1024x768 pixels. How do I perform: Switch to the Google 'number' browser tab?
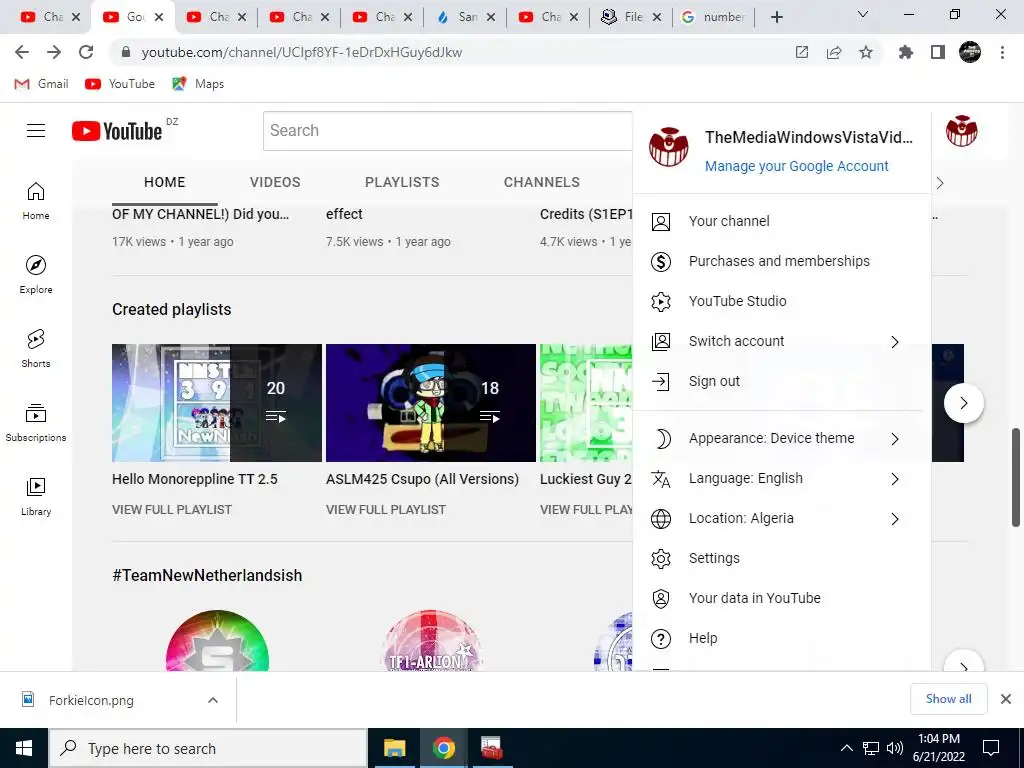[714, 17]
